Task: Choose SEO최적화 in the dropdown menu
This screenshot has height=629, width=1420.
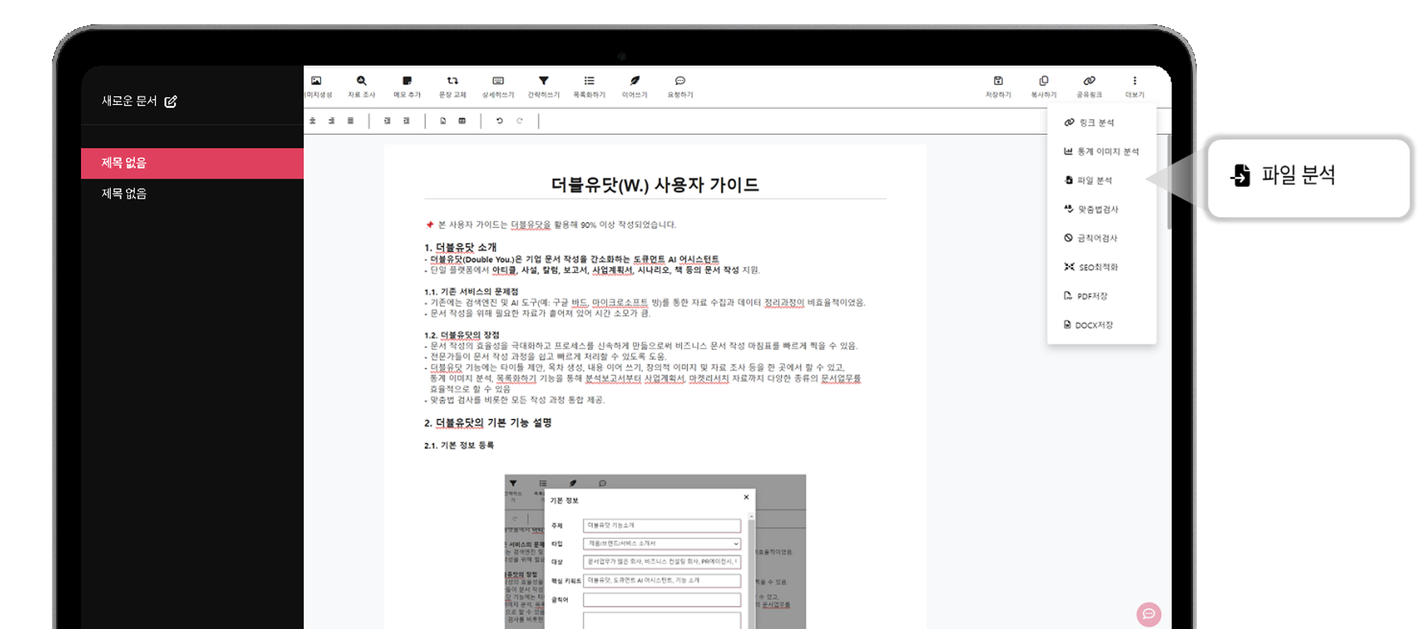Action: [1102, 268]
